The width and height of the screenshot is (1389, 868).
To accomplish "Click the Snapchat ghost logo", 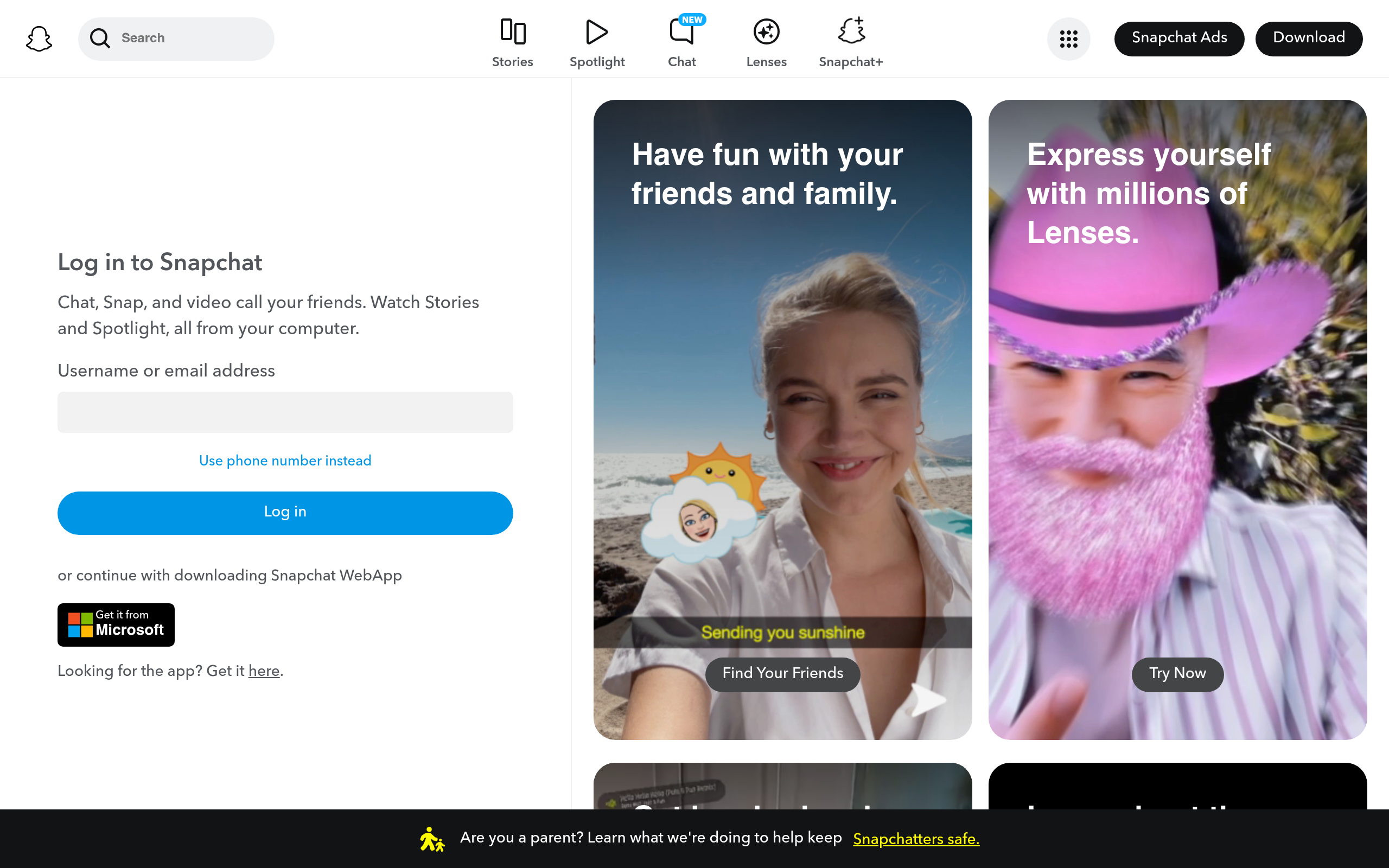I will pyautogui.click(x=39, y=39).
